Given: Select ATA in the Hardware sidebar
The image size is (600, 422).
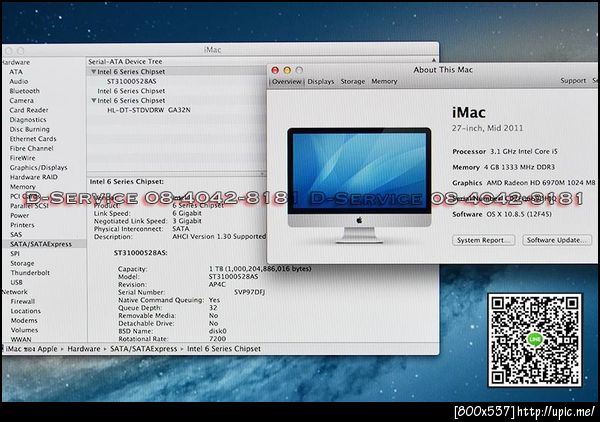Looking at the screenshot, I should click(16, 72).
